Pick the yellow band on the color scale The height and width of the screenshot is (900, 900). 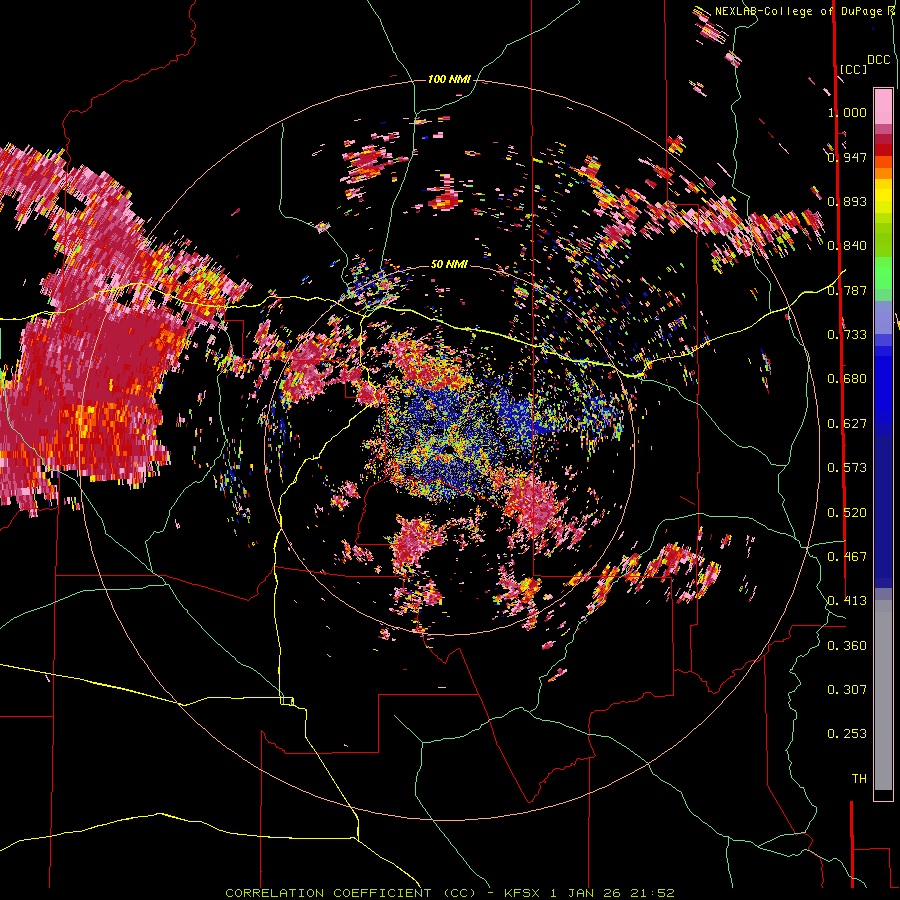pos(883,196)
